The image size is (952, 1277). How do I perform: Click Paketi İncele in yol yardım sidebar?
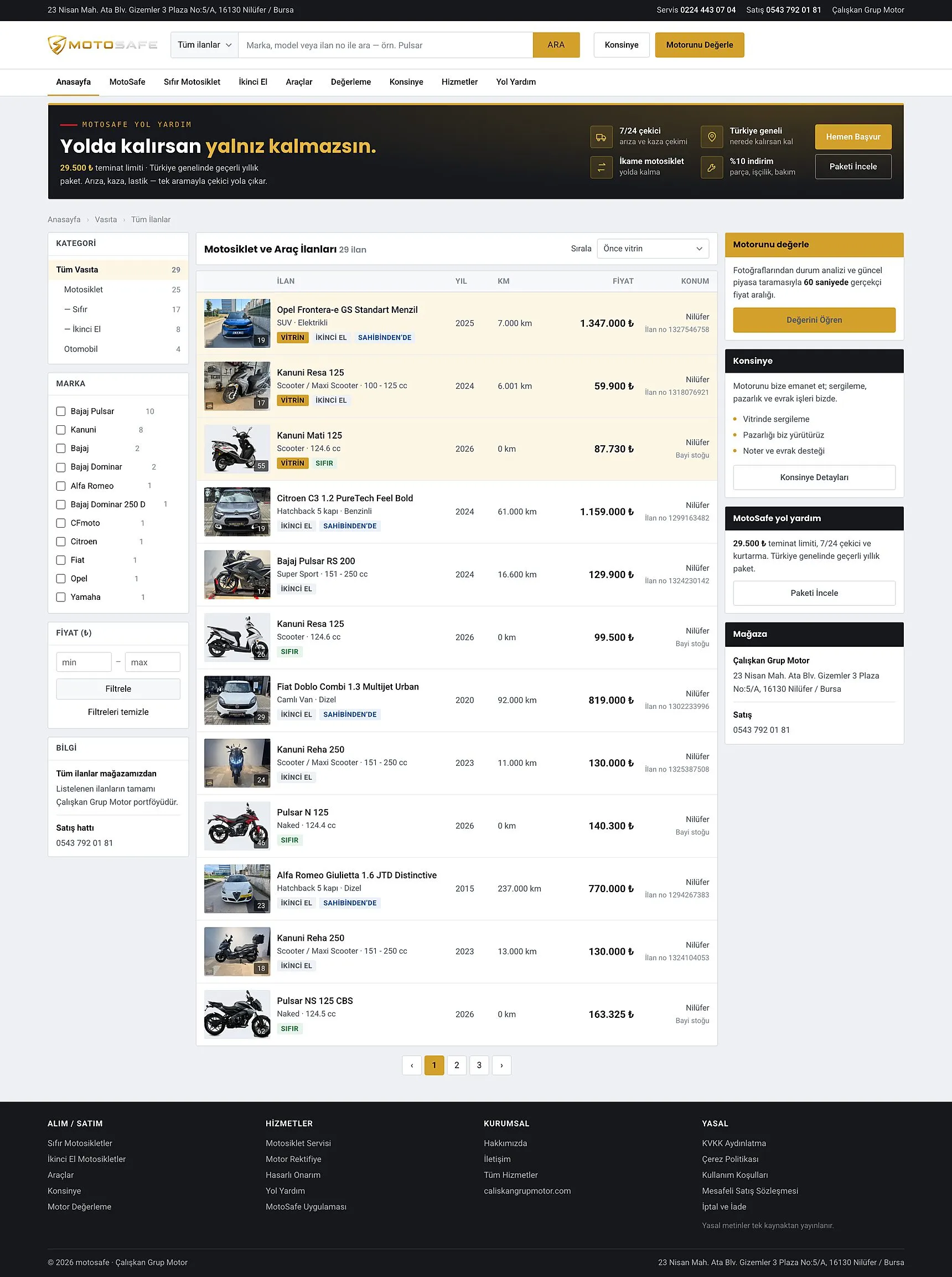pos(814,593)
